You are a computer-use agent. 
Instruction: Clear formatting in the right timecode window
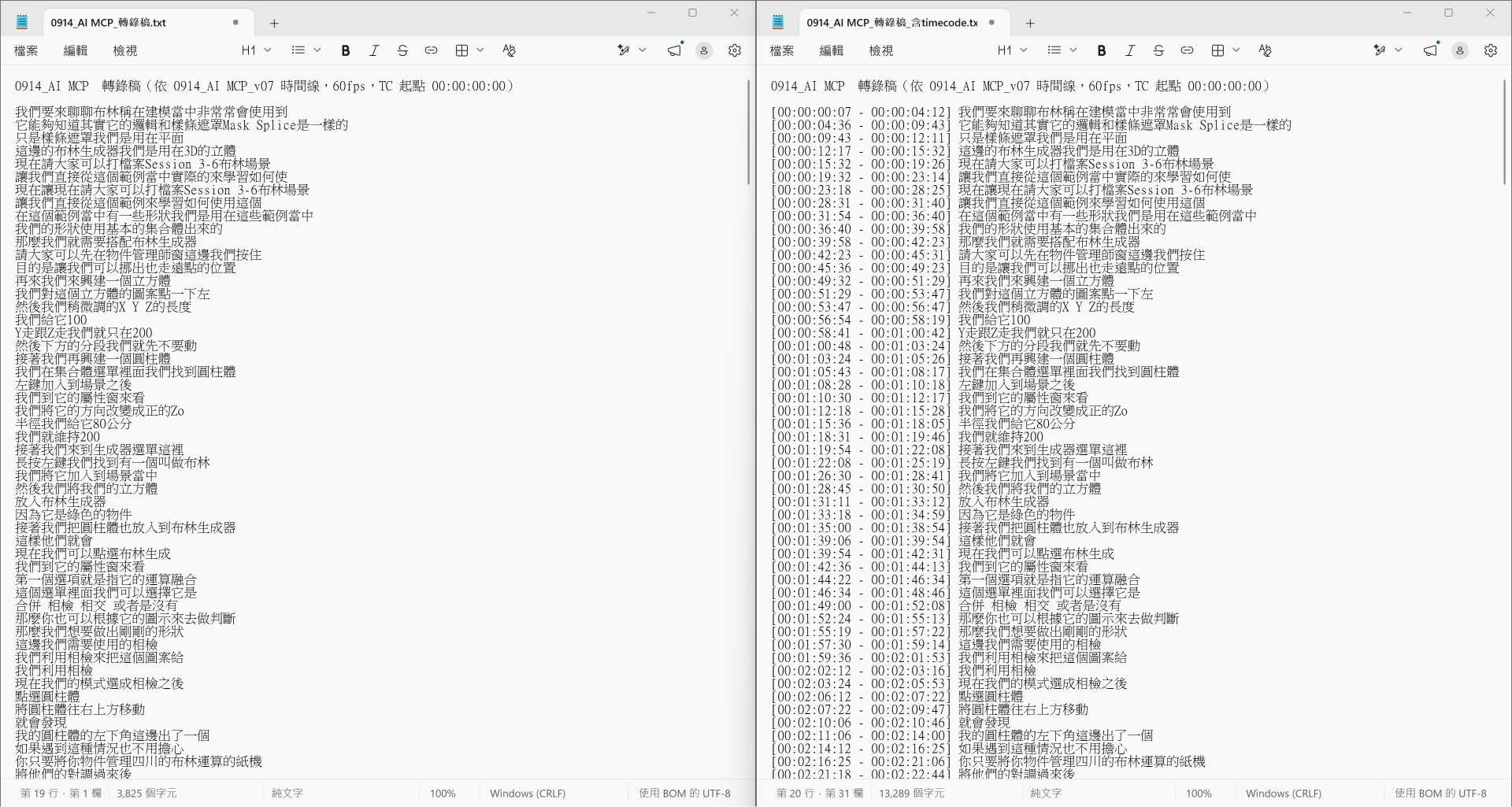coord(1265,50)
